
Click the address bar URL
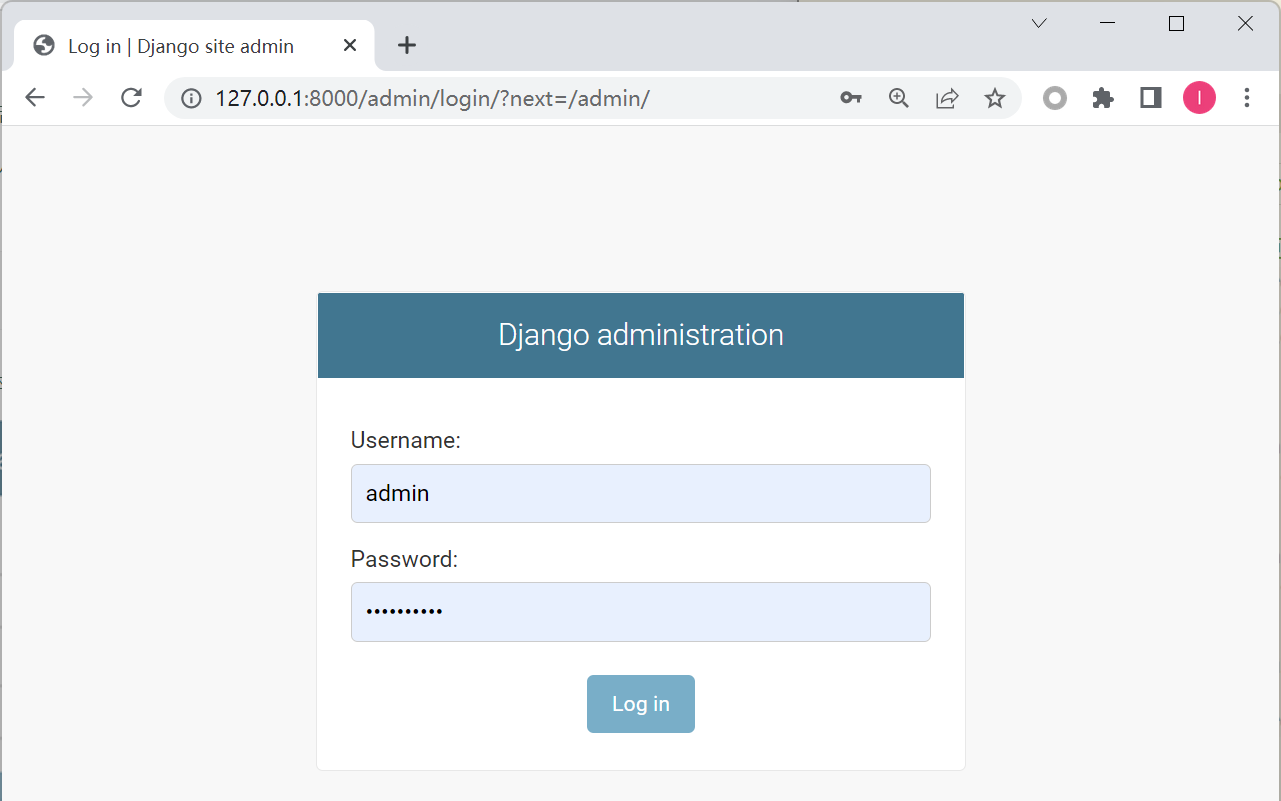433,98
